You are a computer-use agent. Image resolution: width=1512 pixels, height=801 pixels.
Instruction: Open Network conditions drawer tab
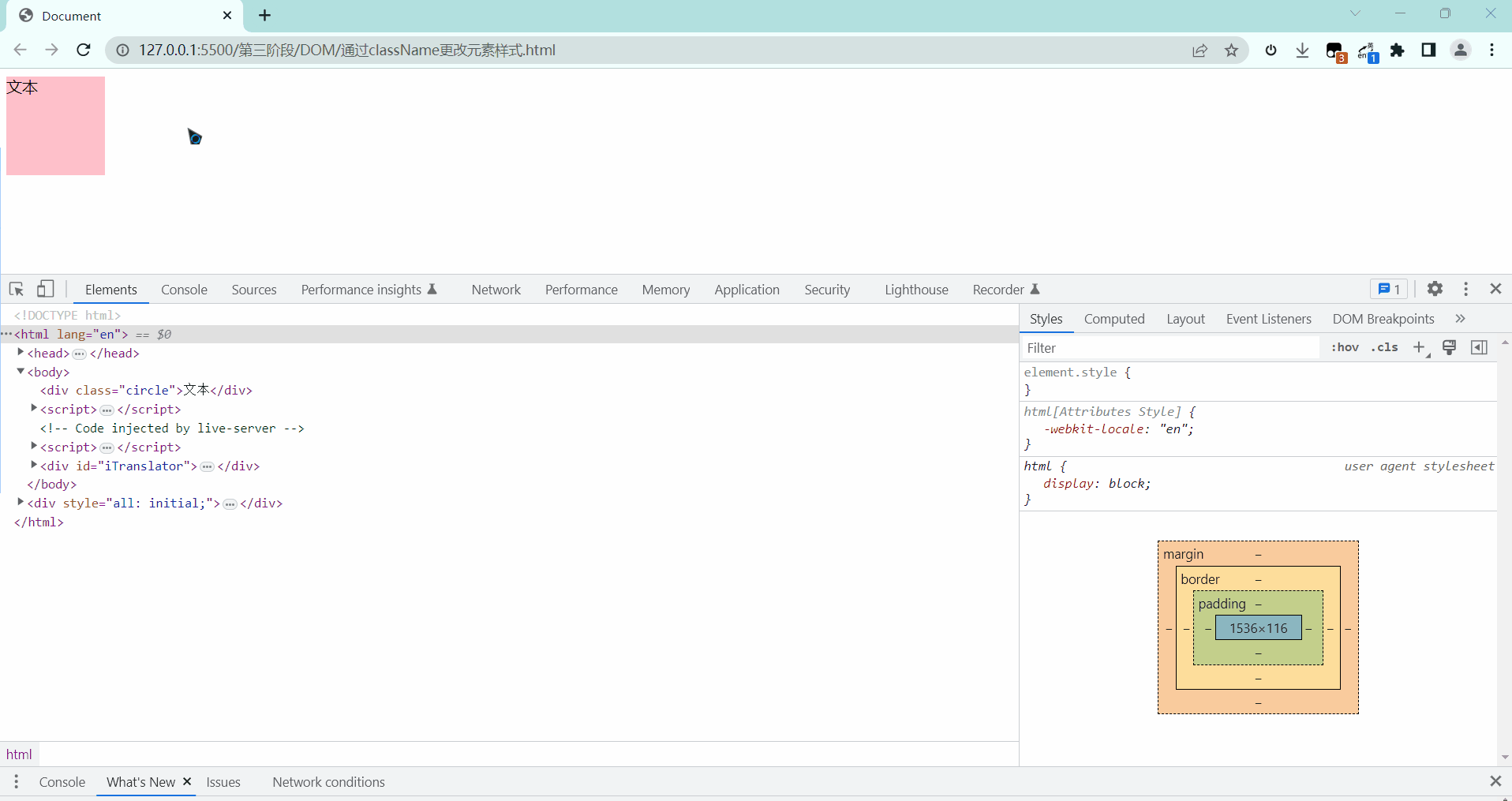[x=328, y=782]
